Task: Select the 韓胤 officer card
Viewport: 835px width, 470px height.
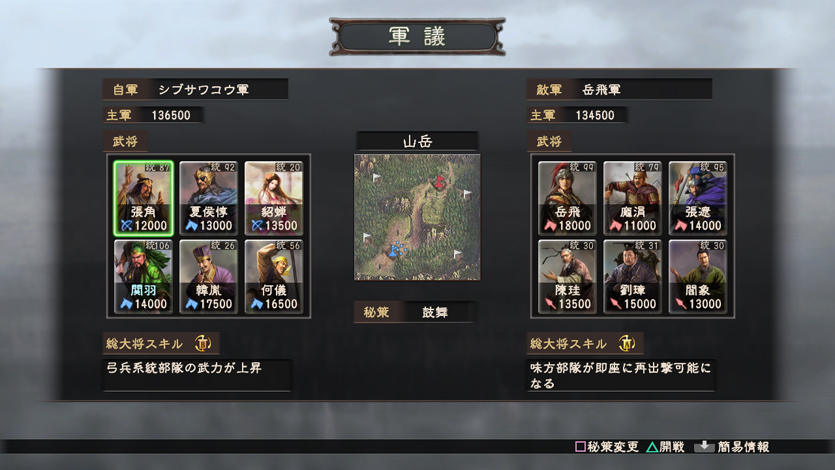Action: [208, 276]
